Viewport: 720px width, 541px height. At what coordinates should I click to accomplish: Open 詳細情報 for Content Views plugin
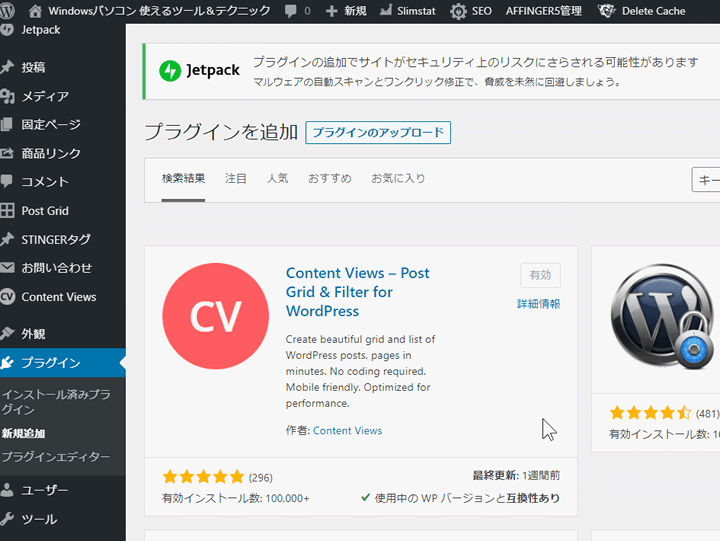point(539,304)
